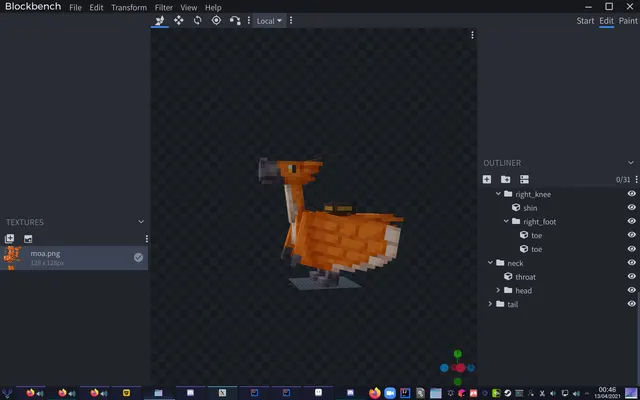Open the Textures panel three-dot menu
Image resolution: width=640 pixels, height=400 pixels.
(147, 239)
